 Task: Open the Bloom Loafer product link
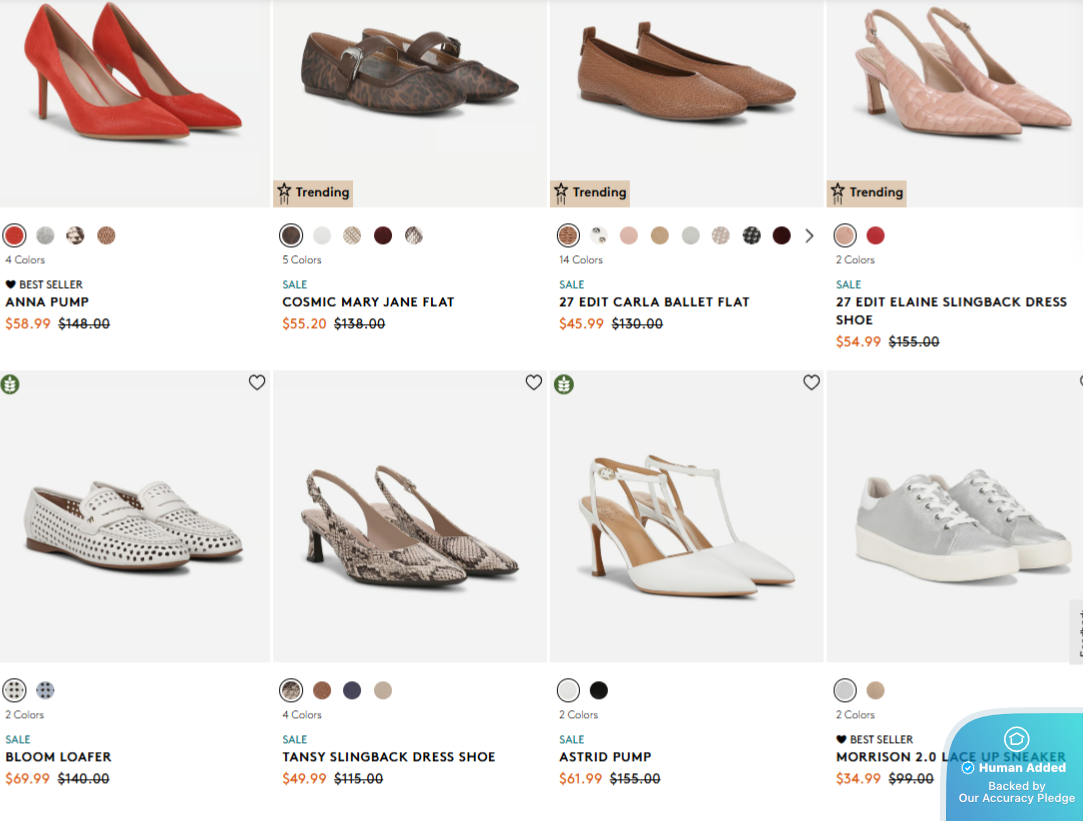tap(58, 757)
